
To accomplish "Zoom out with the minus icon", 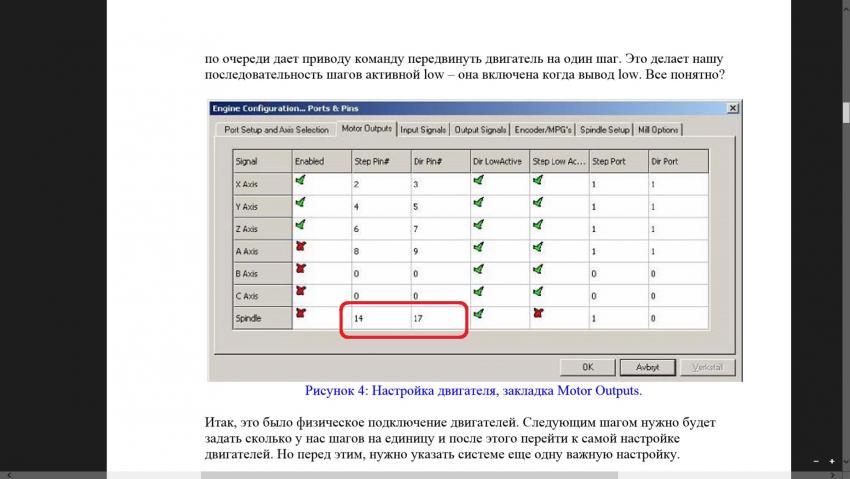I will 816,461.
